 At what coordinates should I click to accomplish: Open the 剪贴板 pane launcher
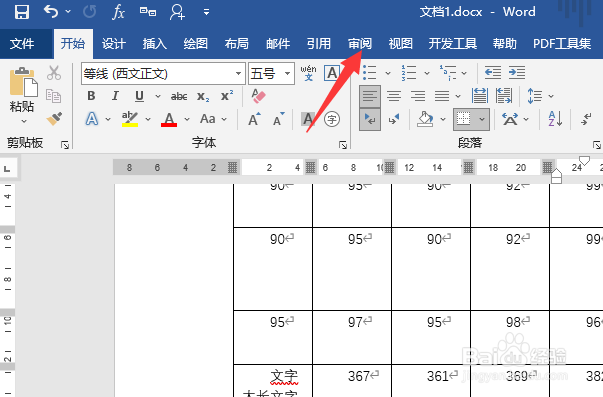(x=65, y=145)
